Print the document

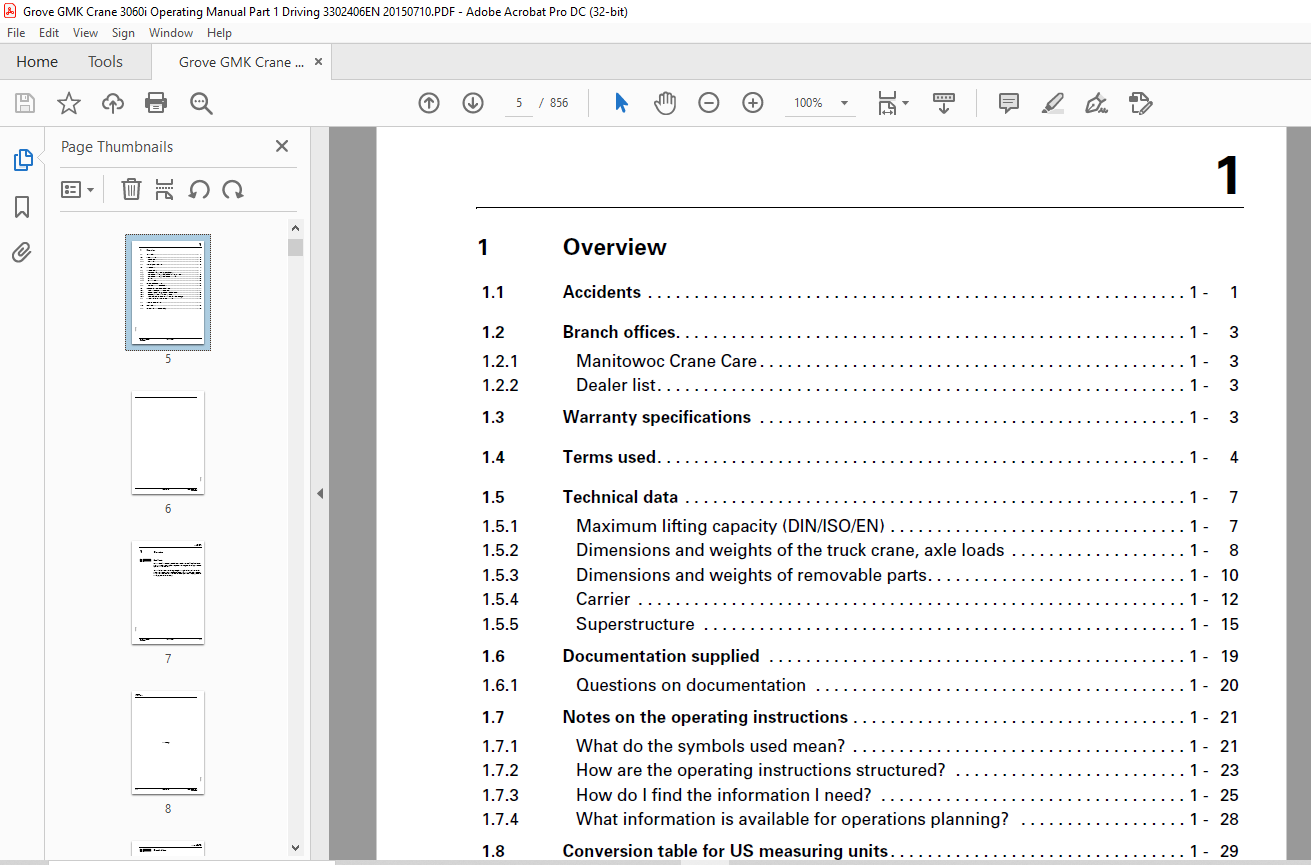click(x=156, y=103)
